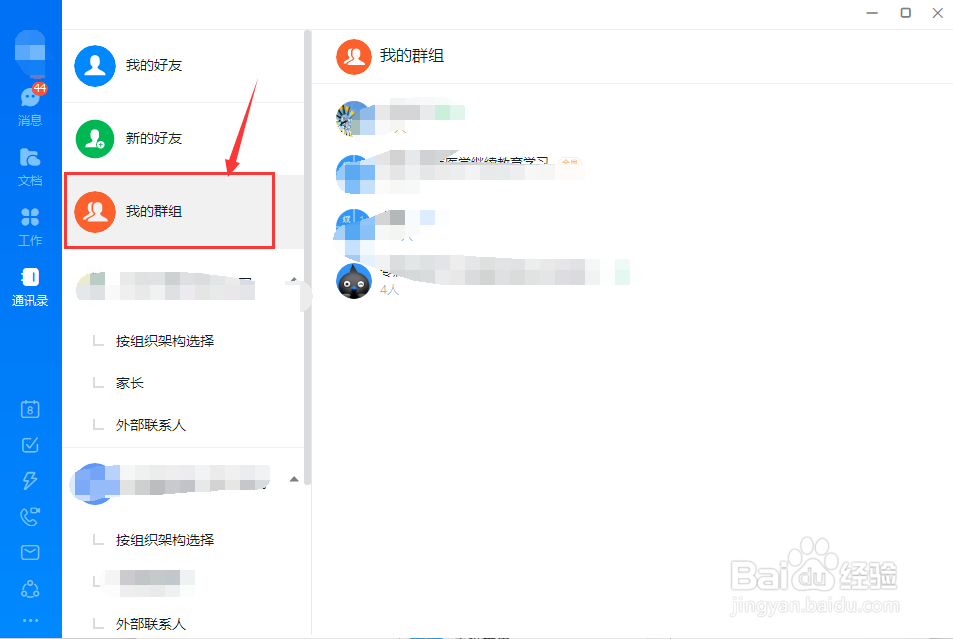
Task: Open the phone call icon
Action: [30, 516]
